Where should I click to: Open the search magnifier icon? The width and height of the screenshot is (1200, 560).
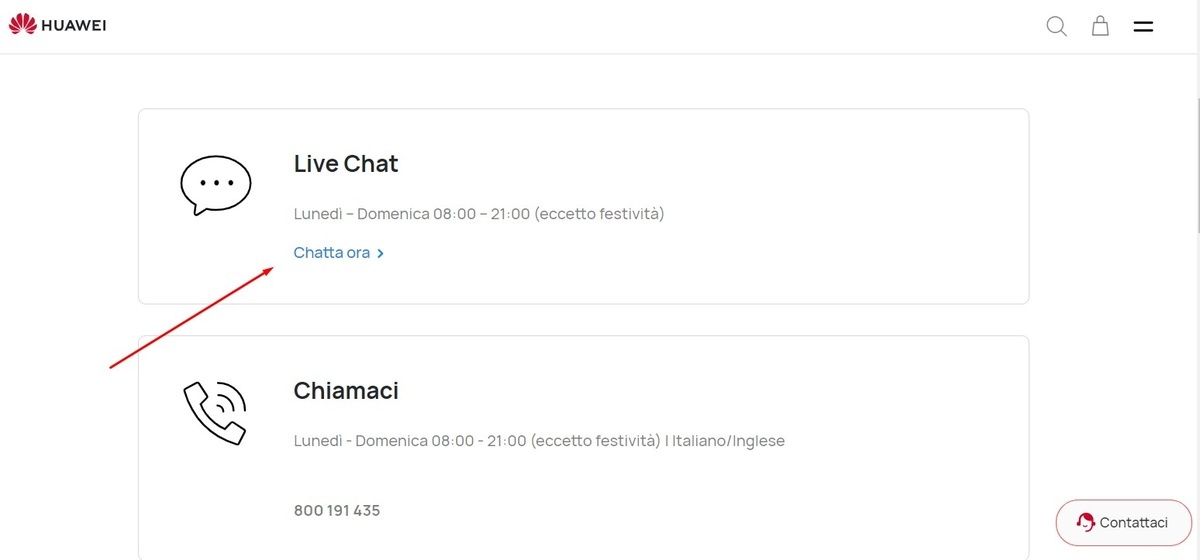1056,26
